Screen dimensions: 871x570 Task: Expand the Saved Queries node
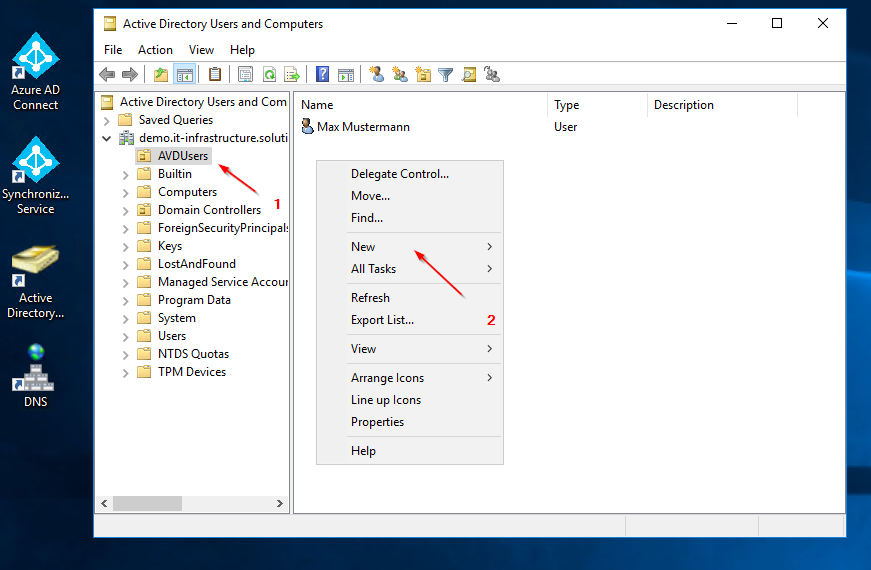107,121
